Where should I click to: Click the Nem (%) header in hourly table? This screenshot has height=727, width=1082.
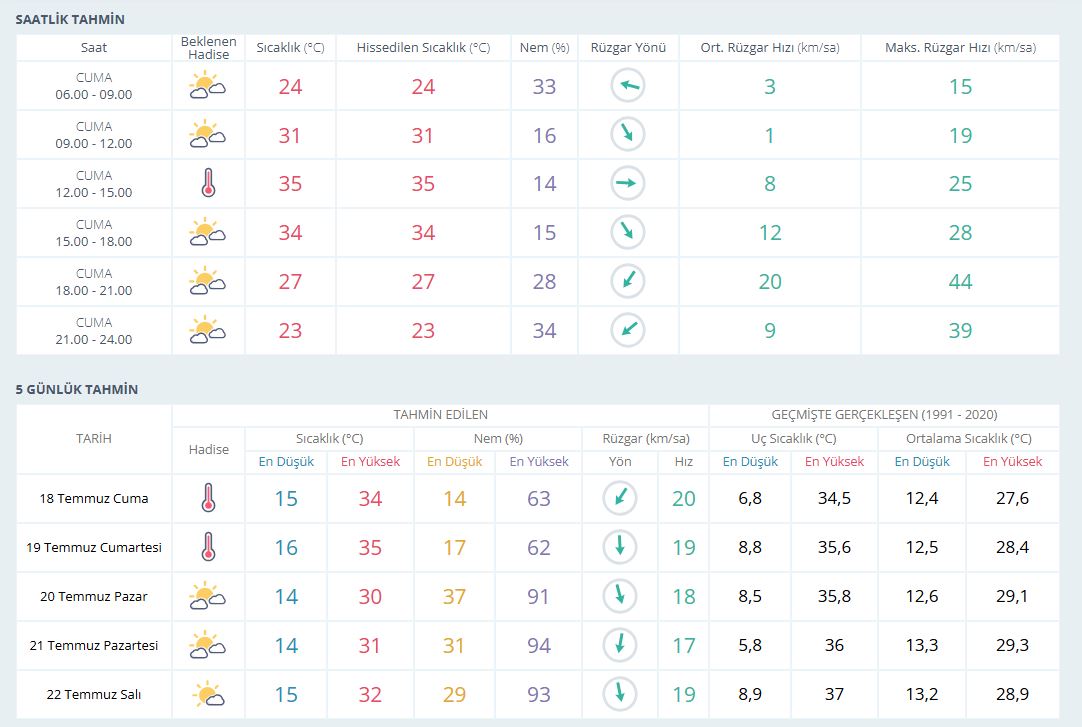(x=544, y=48)
